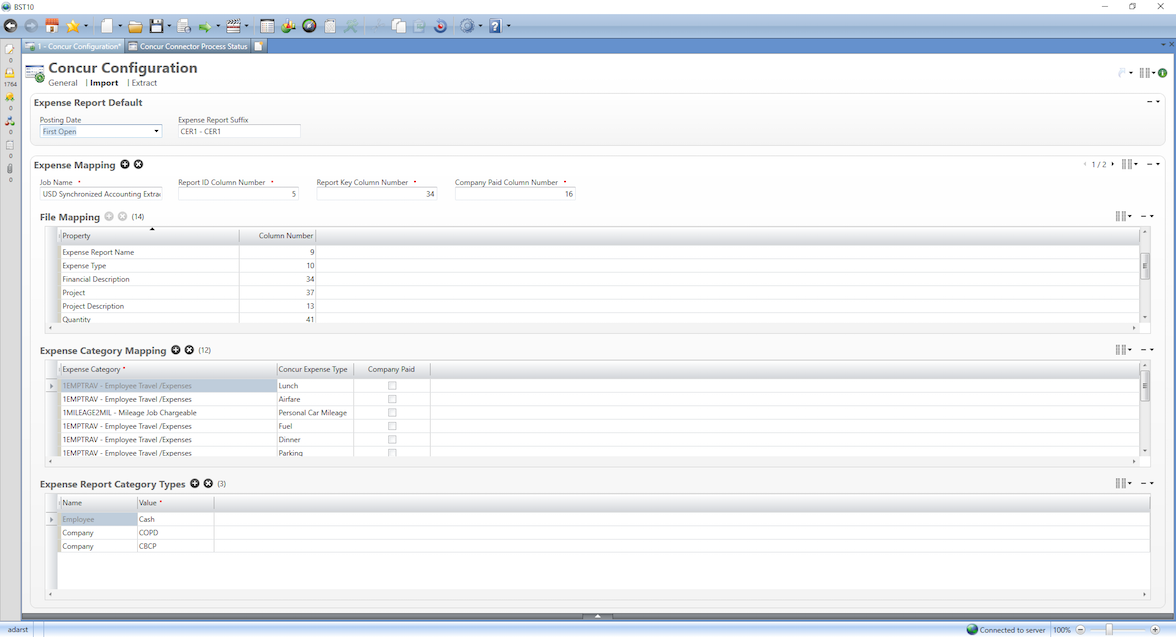Viewport: 1176px width, 637px height.
Task: Switch to the Extract tab
Action: tap(145, 83)
